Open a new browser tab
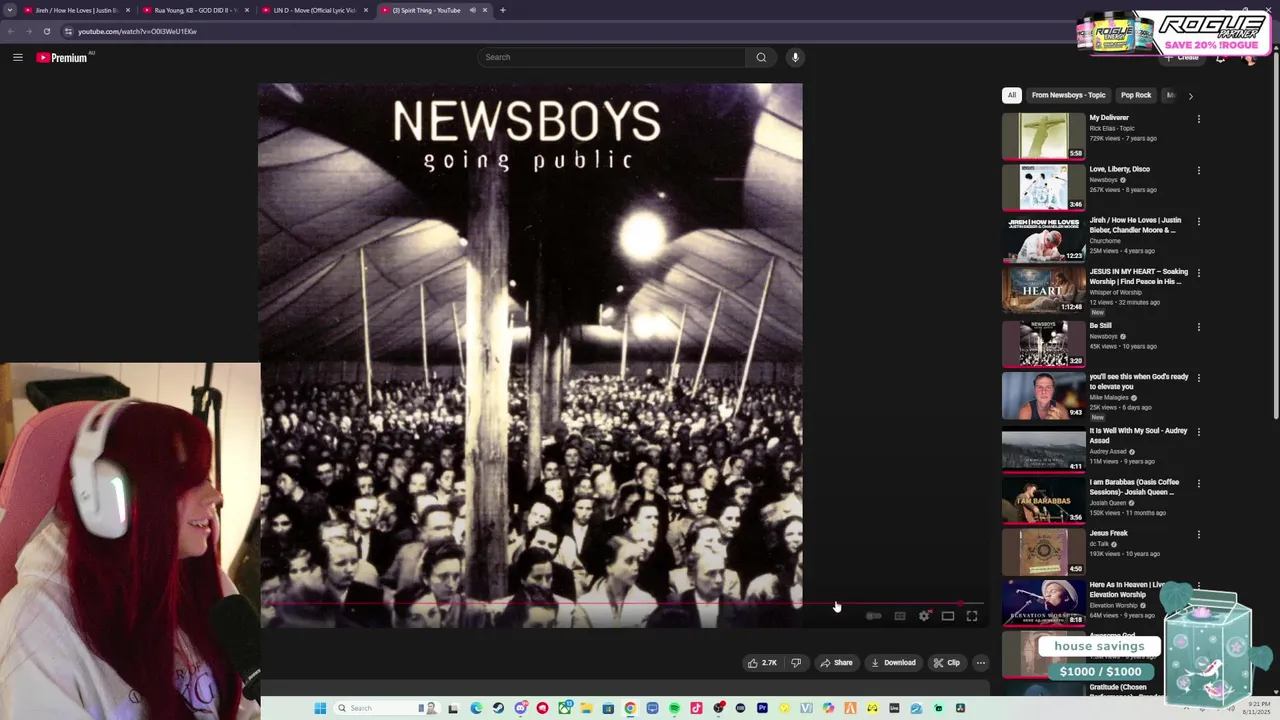The width and height of the screenshot is (1280, 720). (503, 10)
